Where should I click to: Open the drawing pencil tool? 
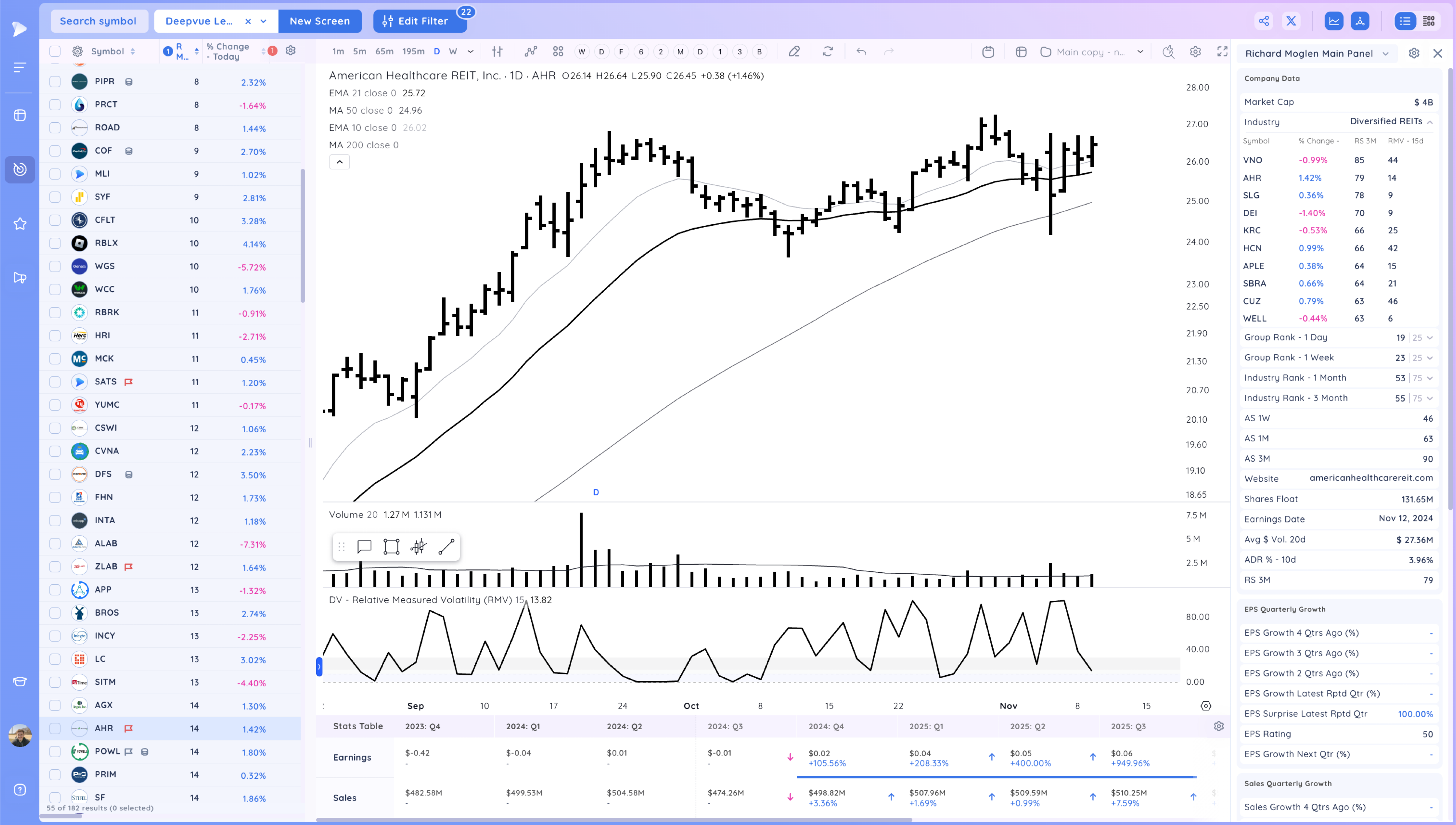point(794,52)
